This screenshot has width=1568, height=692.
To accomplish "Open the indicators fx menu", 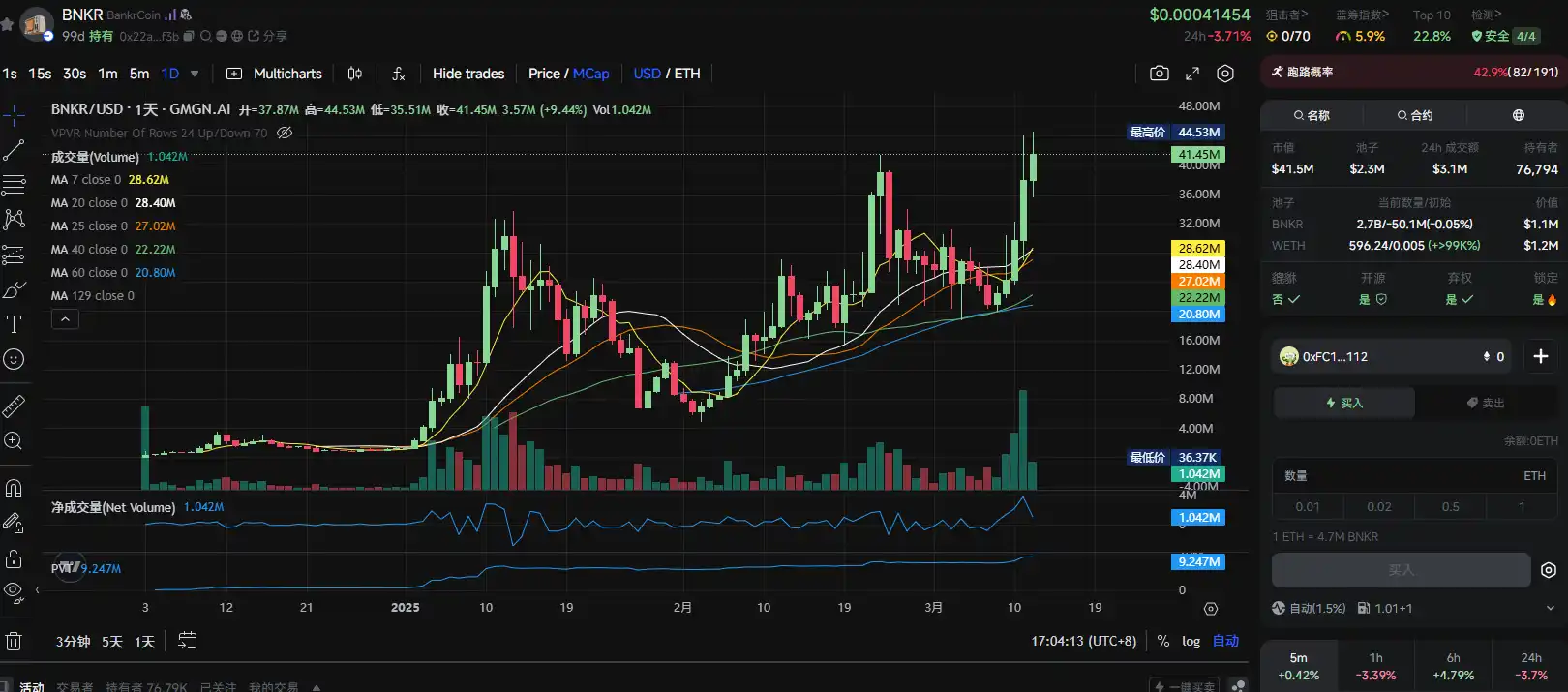I will click(x=398, y=74).
